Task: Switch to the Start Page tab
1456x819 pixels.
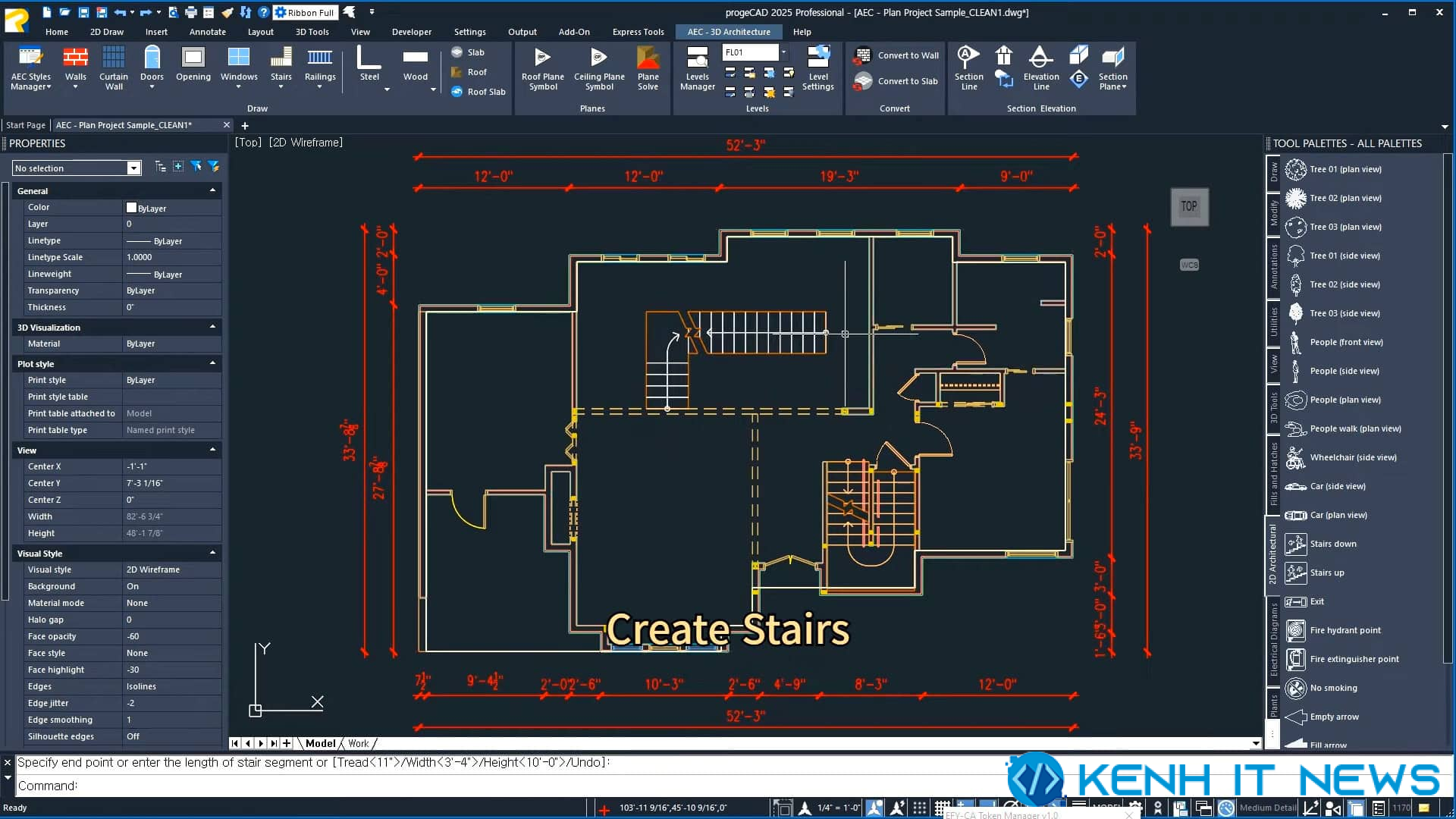Action: (26, 125)
